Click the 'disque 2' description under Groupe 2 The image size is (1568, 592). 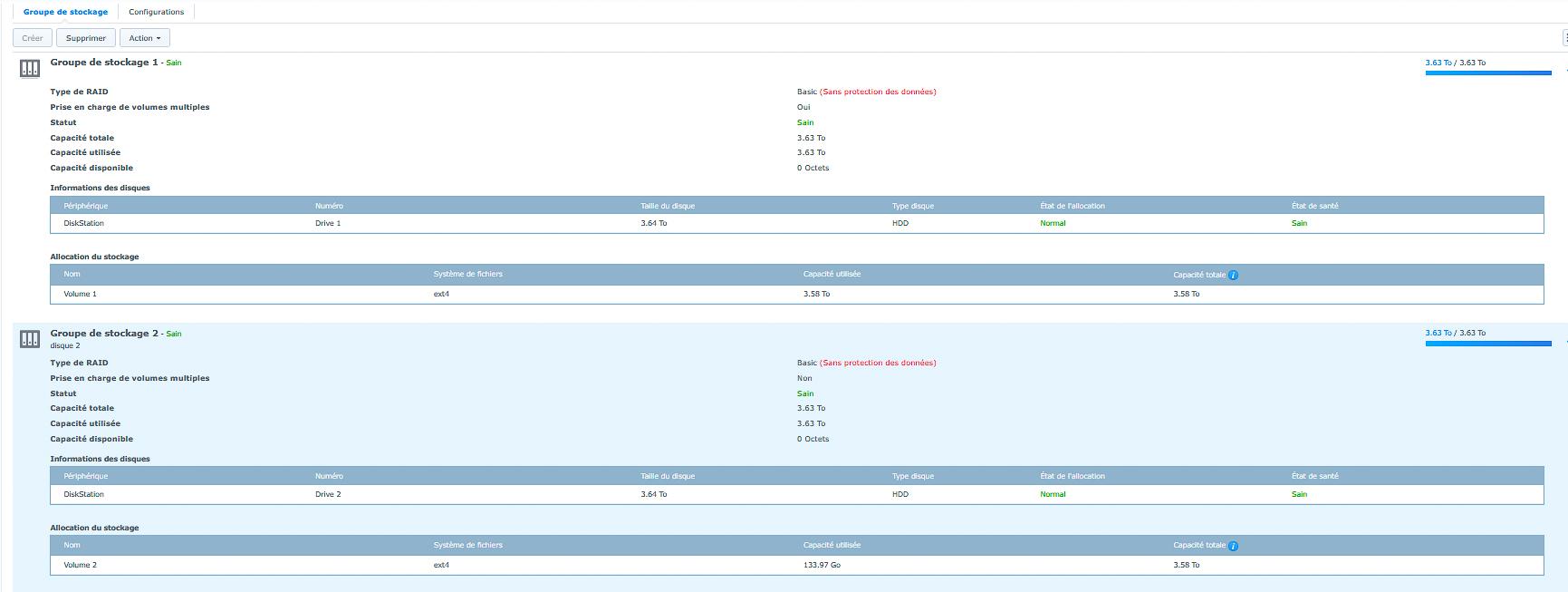[x=65, y=345]
